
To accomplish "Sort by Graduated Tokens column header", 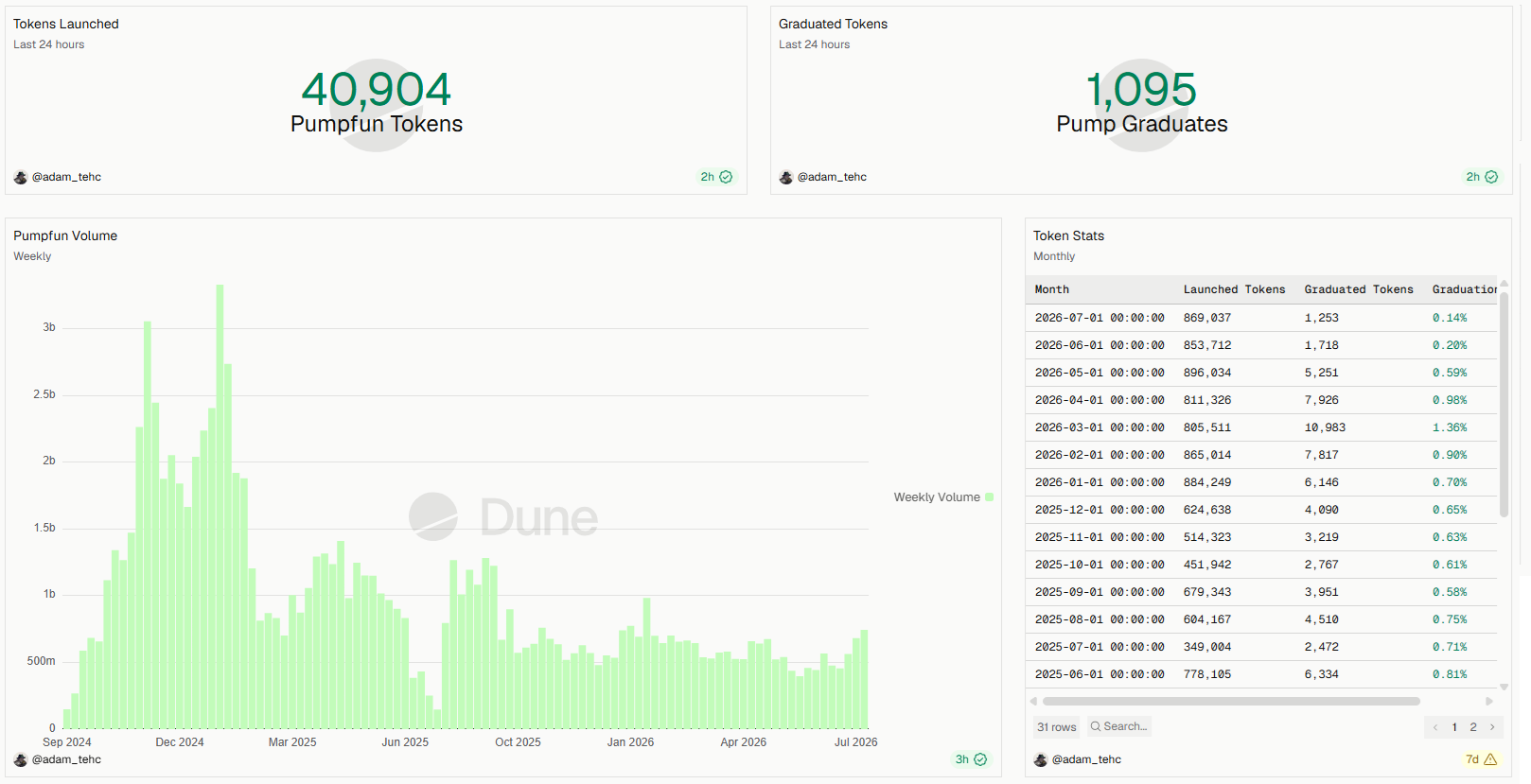I will [1359, 289].
